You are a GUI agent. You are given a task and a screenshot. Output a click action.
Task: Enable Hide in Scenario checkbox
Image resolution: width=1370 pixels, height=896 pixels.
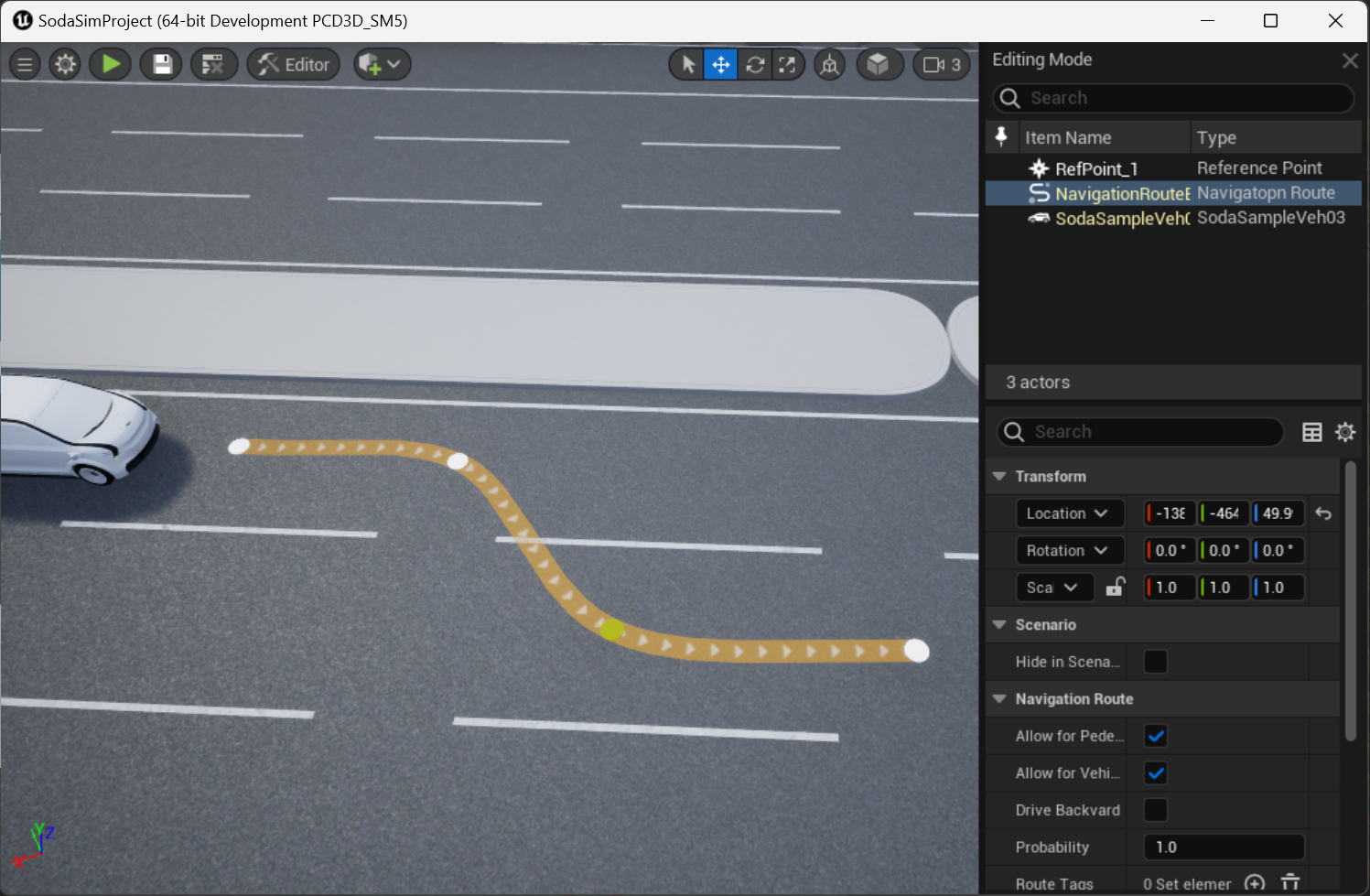coord(1156,662)
